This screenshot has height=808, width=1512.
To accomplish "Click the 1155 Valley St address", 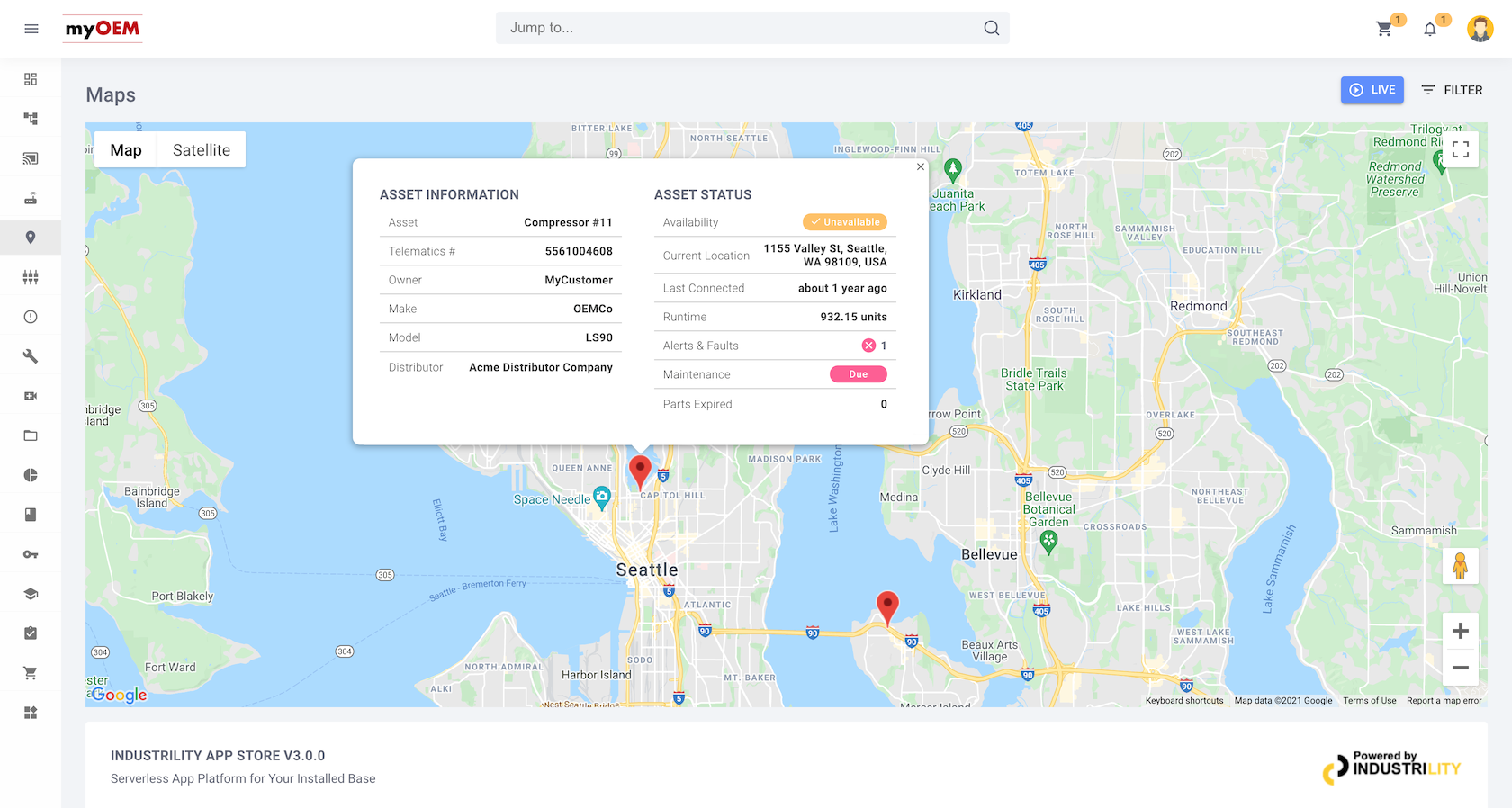I will tap(825, 256).
